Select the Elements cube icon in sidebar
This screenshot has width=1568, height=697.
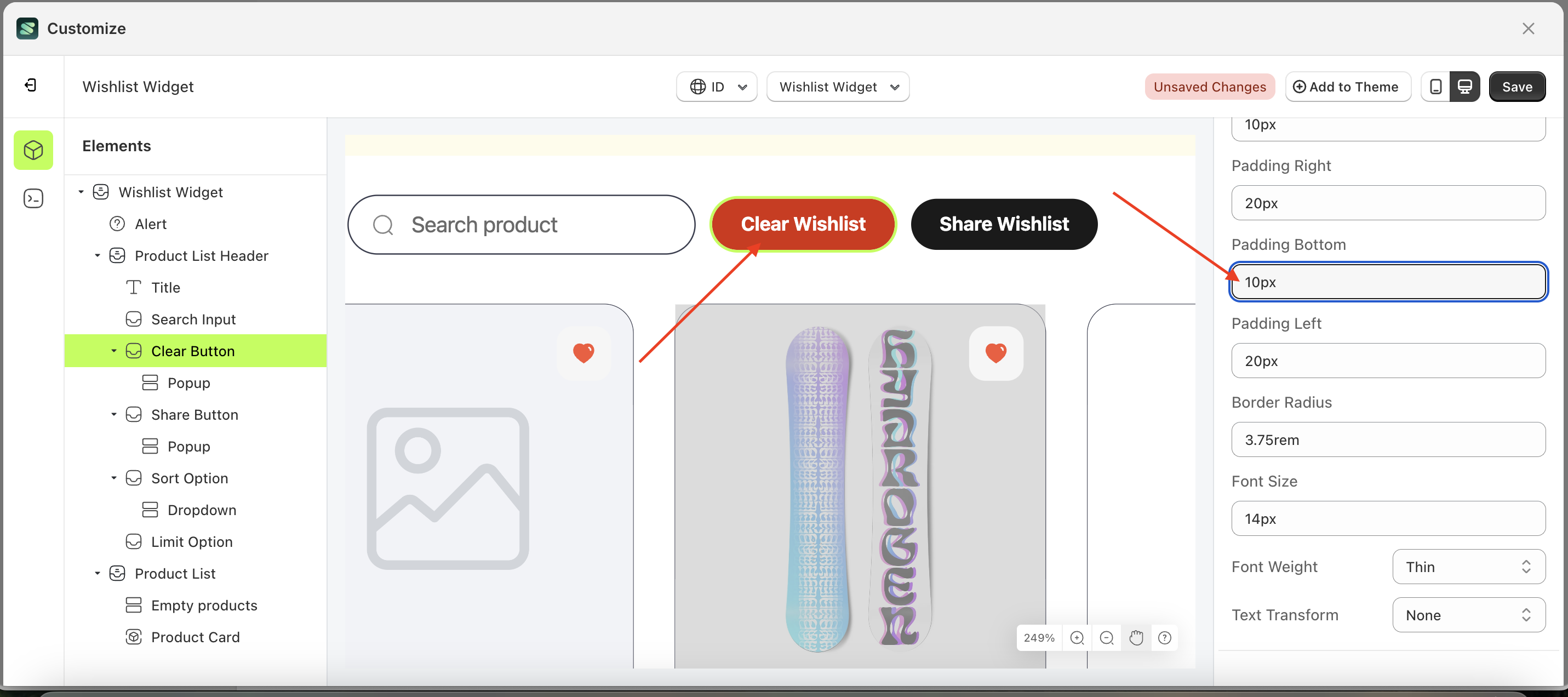pyautogui.click(x=33, y=150)
